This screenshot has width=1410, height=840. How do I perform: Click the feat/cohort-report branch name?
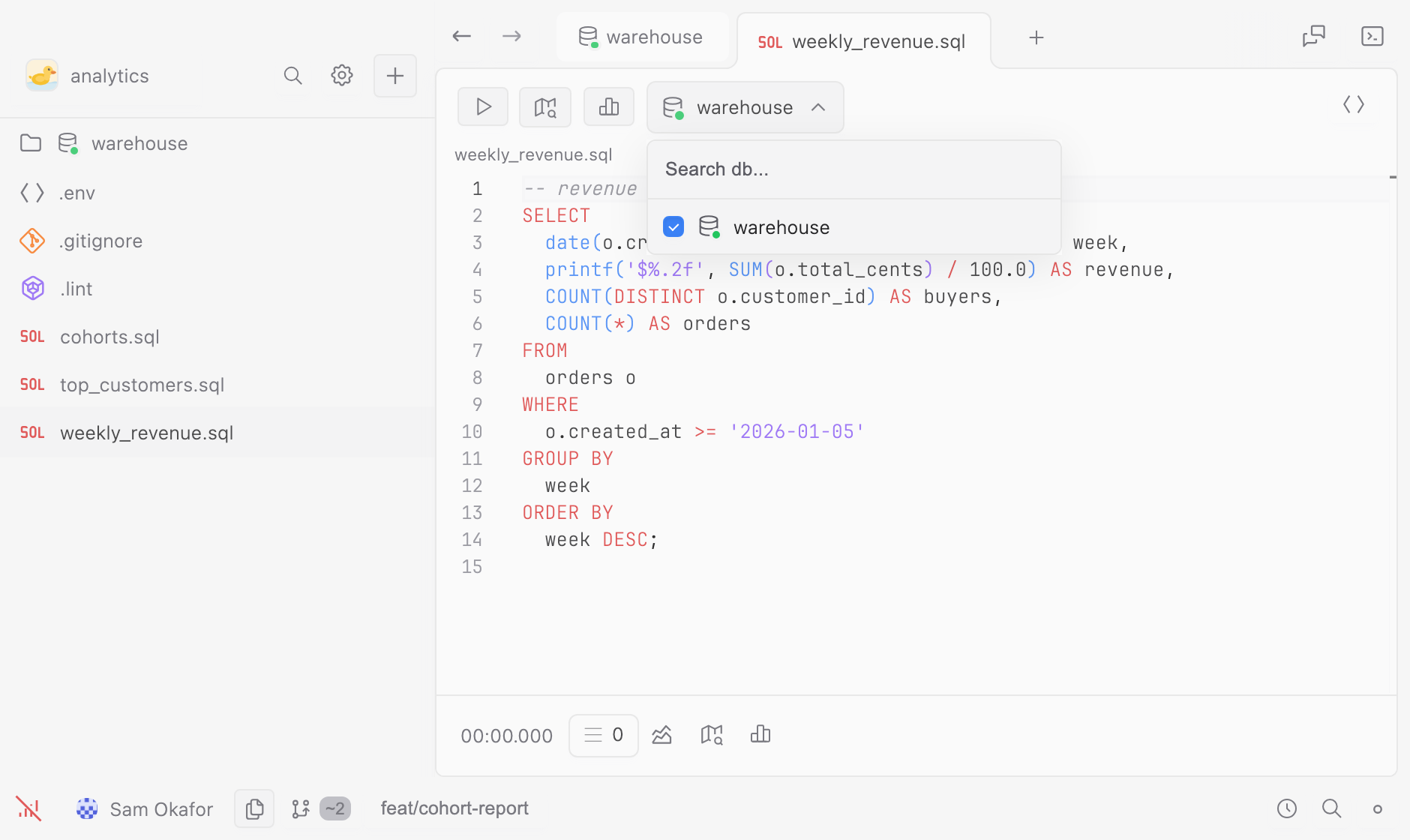(454, 808)
